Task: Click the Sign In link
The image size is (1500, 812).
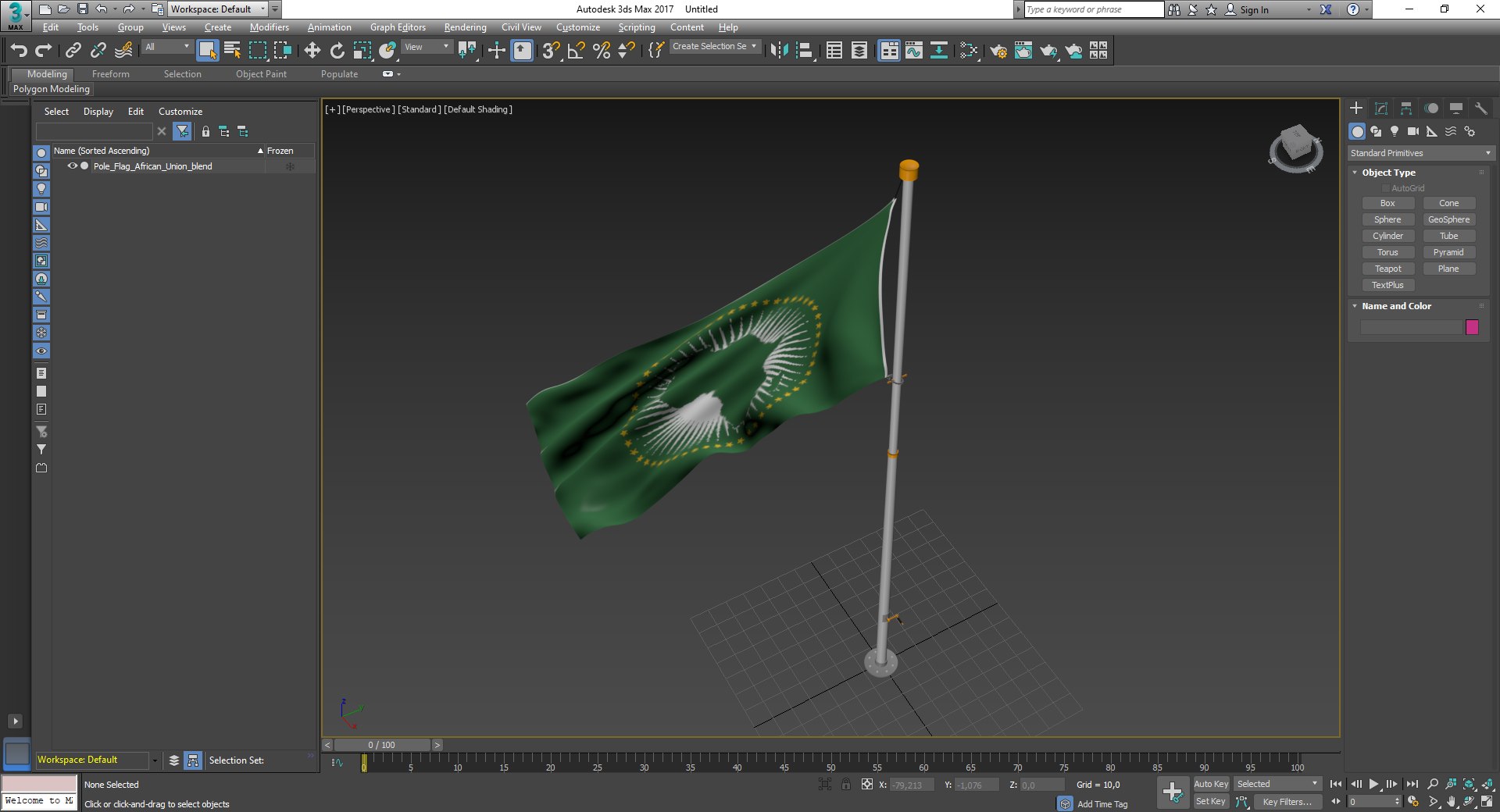Action: [x=1254, y=10]
